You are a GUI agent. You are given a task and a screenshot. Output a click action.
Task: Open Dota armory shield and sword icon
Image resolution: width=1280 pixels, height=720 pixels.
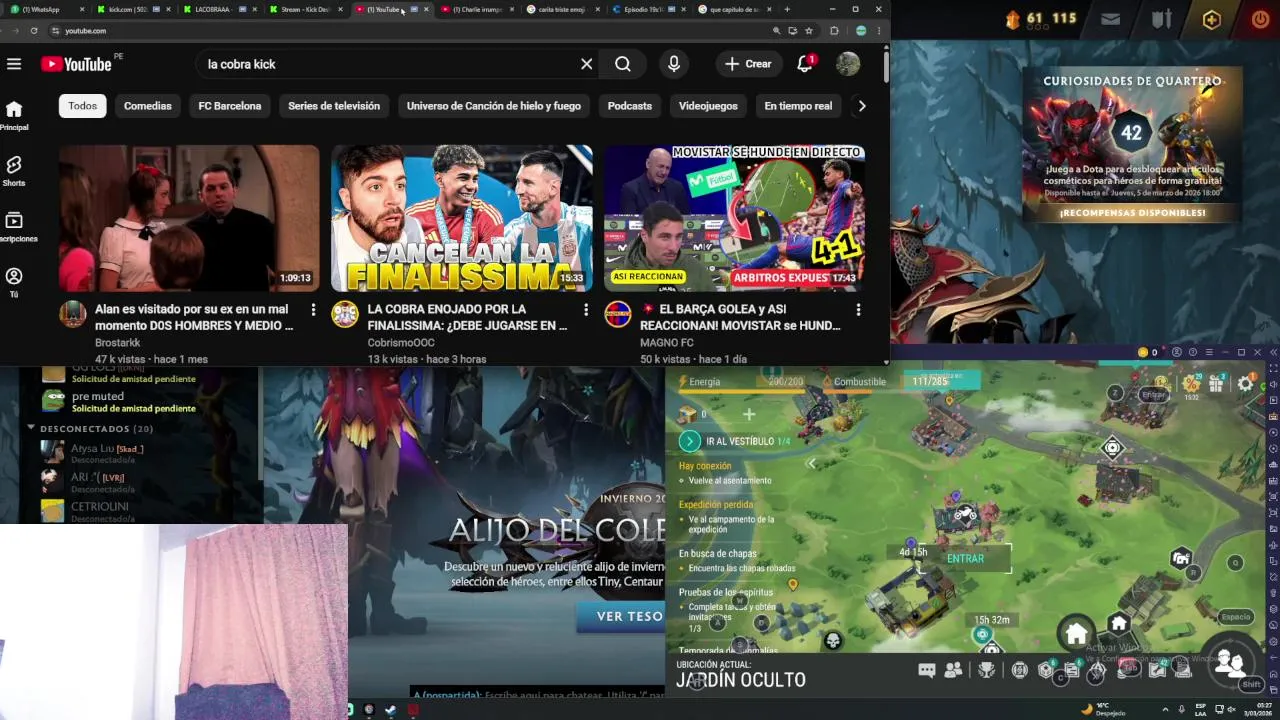[x=1161, y=19]
